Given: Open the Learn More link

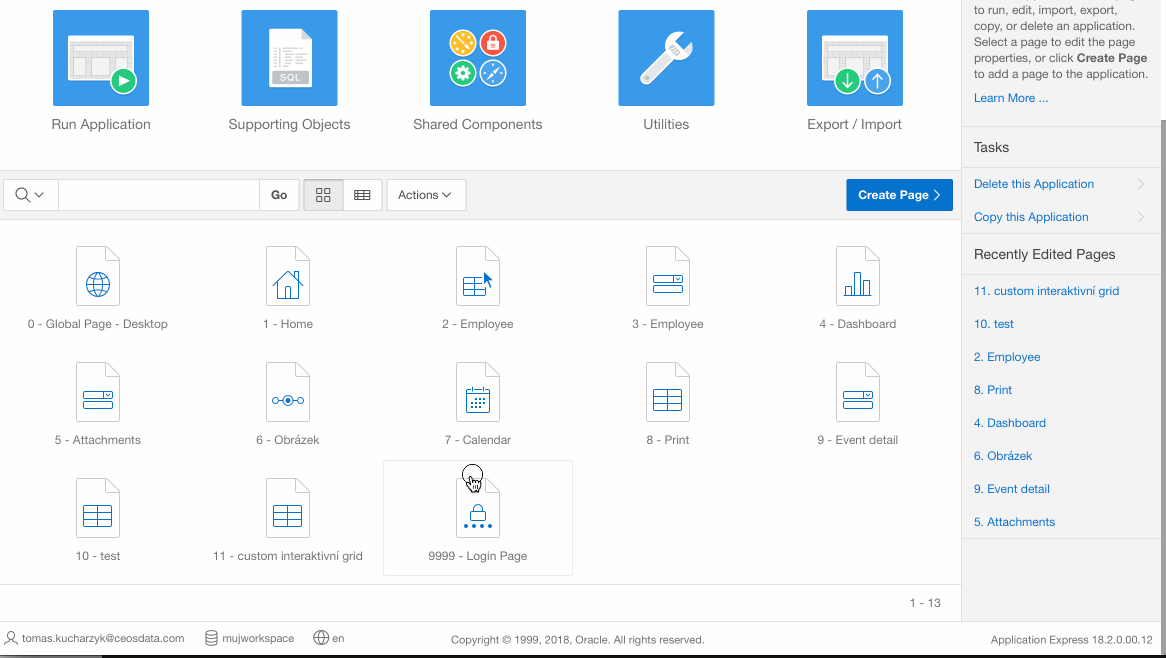Looking at the screenshot, I should (1010, 98).
